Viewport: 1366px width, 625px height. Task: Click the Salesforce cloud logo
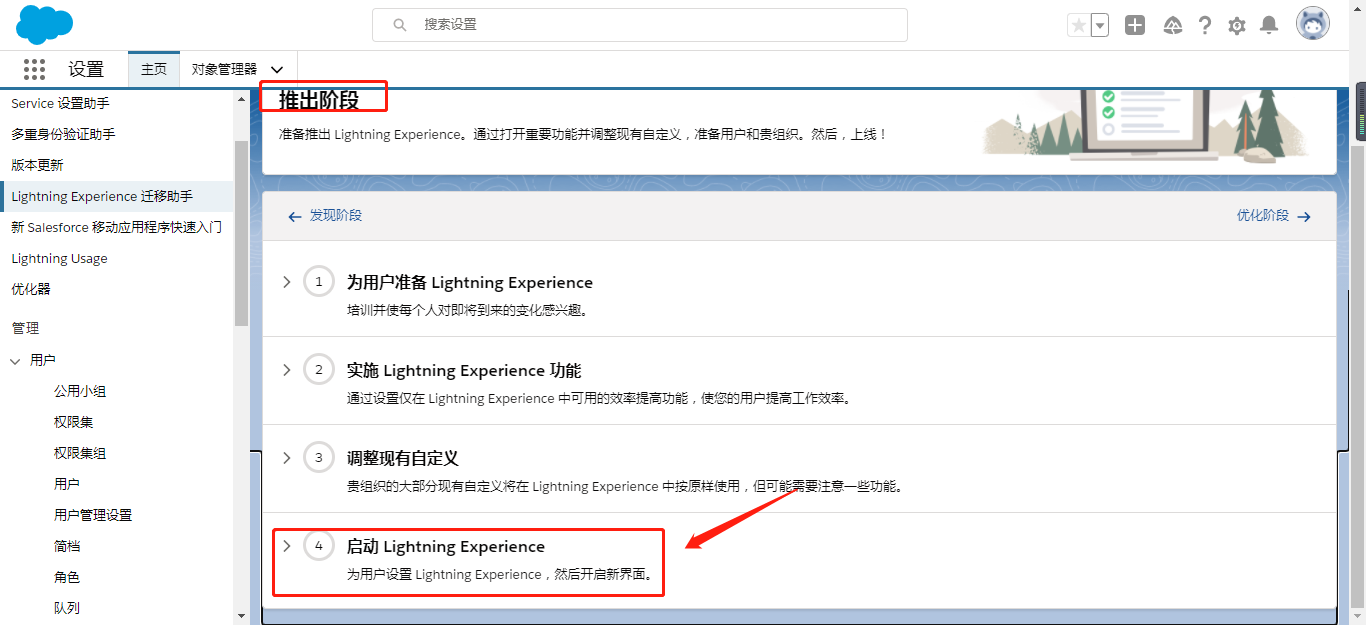click(43, 24)
